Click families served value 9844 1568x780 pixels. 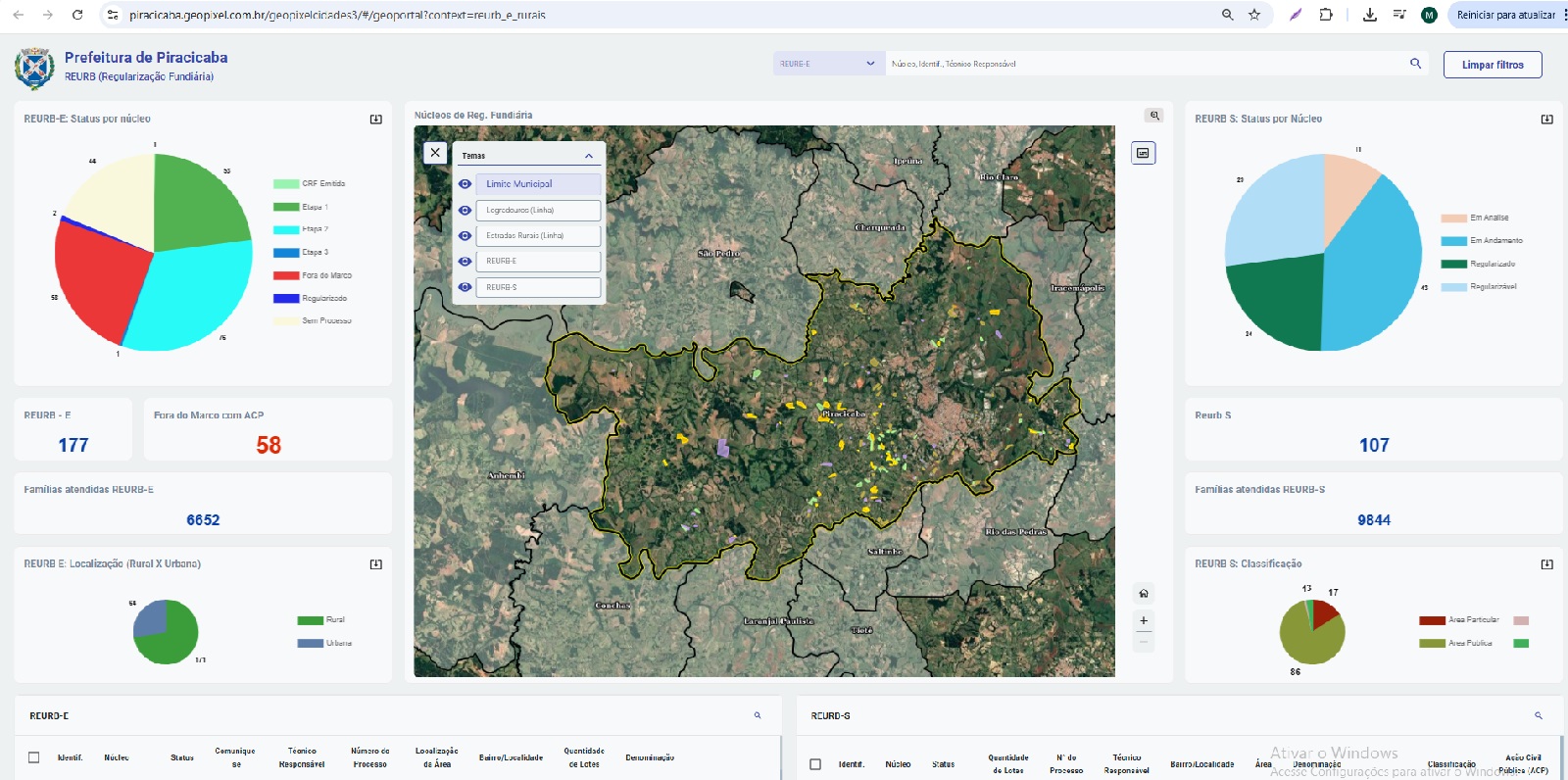point(1374,520)
